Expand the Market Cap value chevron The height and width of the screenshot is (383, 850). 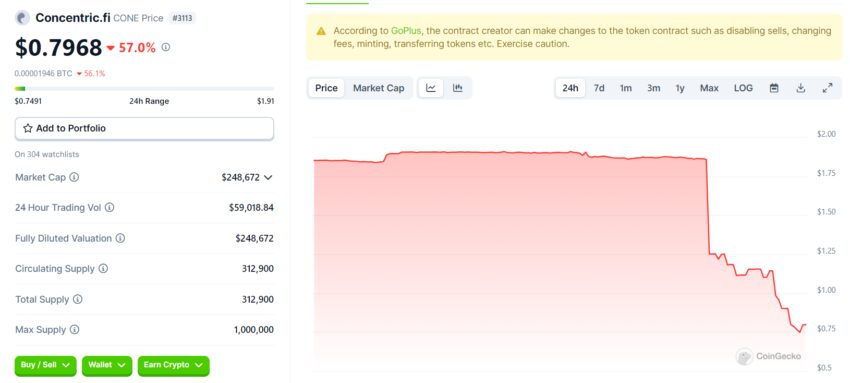268,177
